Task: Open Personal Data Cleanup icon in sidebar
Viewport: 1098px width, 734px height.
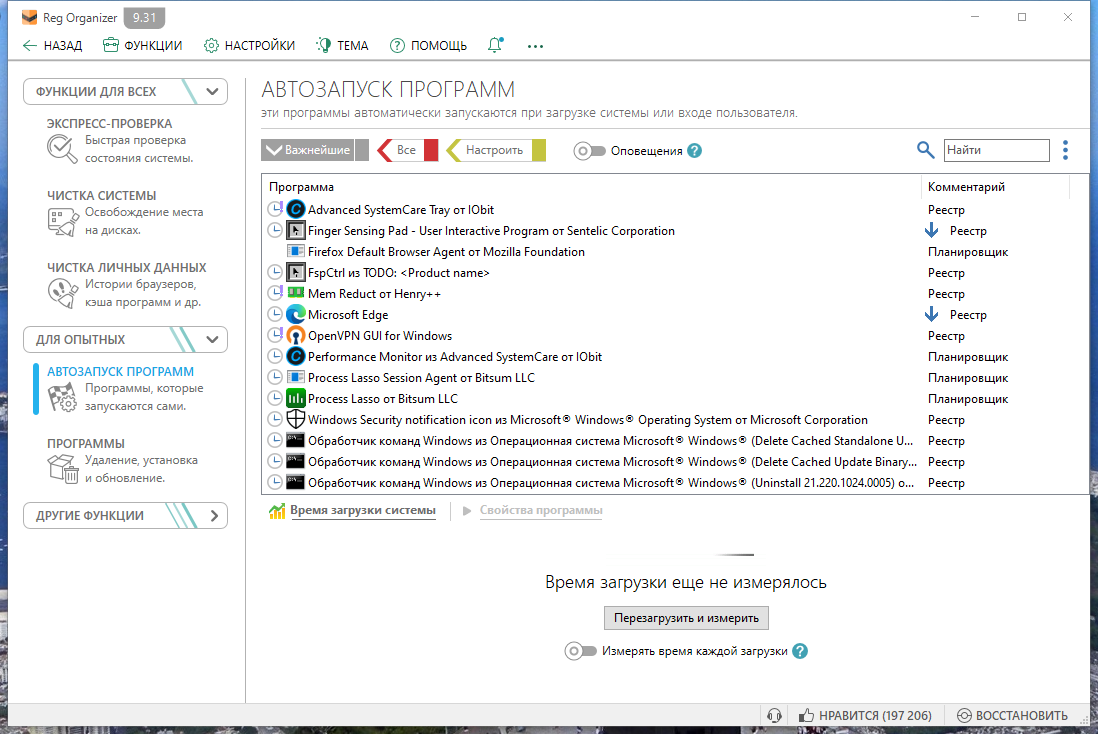Action: pos(62,293)
